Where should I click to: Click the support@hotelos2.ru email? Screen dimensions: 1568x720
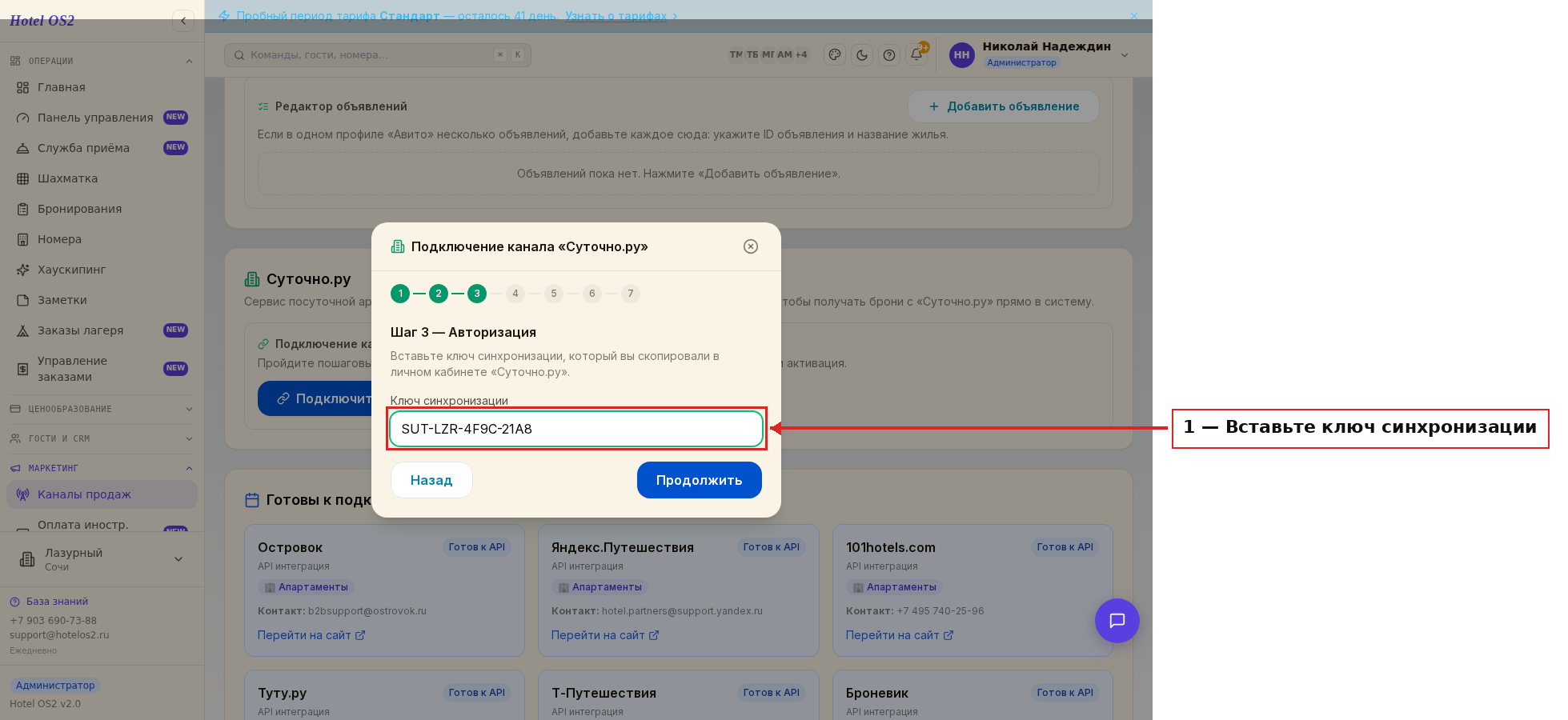pyautogui.click(x=59, y=635)
